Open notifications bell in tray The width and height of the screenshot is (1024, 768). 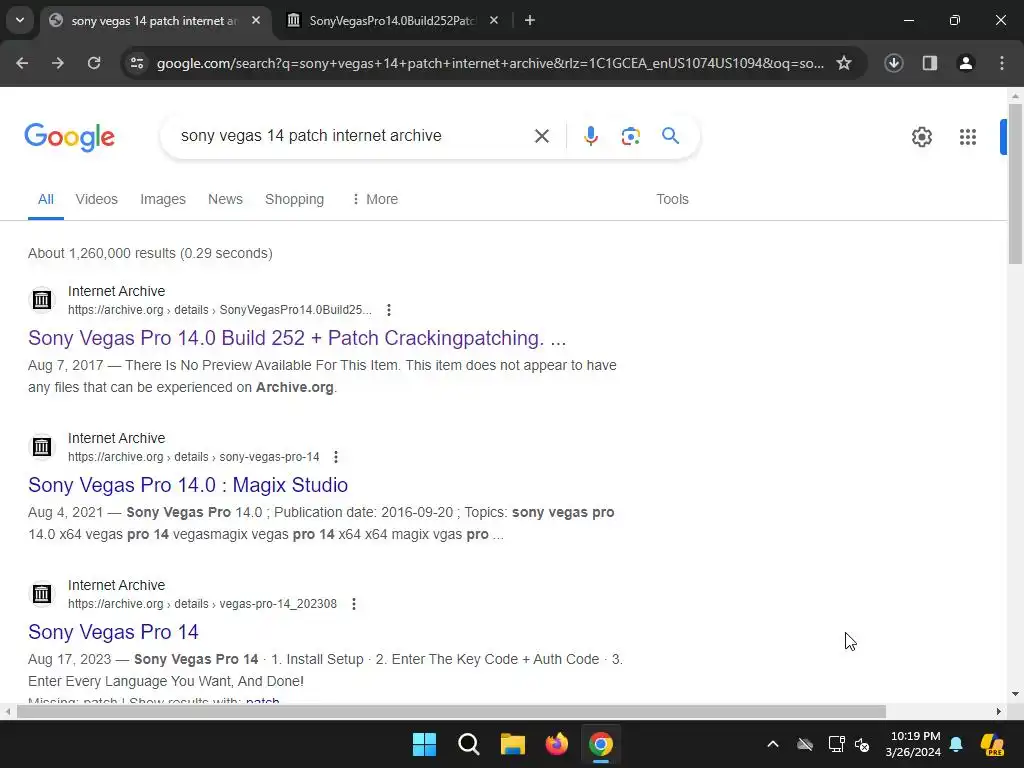(956, 744)
